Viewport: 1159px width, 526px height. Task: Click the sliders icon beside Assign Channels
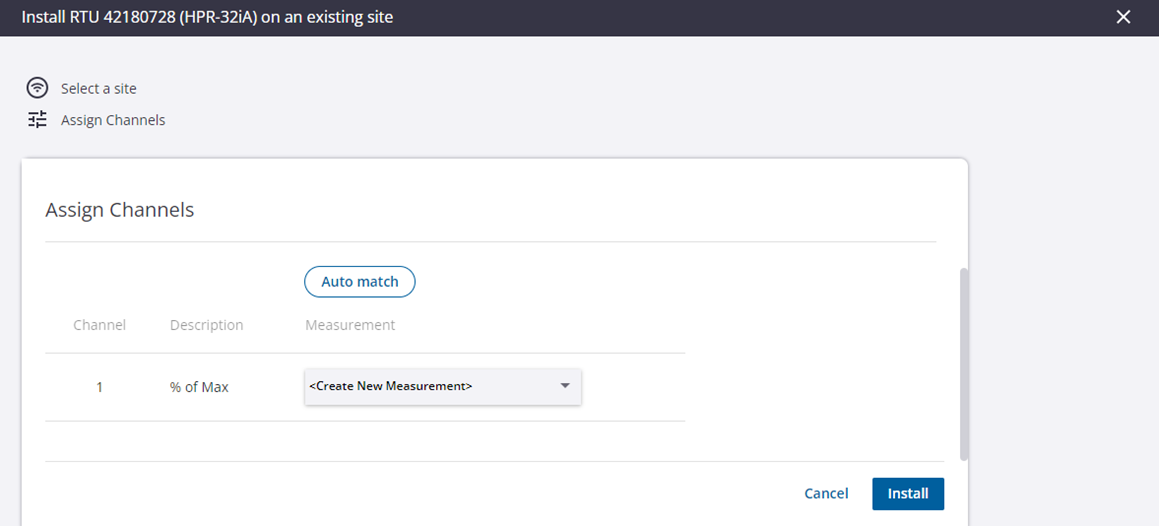(x=37, y=120)
